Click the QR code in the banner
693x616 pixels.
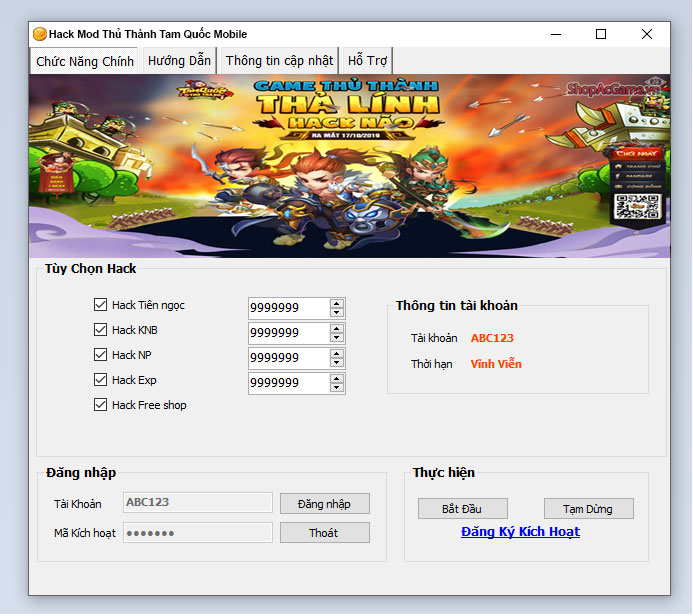click(638, 206)
